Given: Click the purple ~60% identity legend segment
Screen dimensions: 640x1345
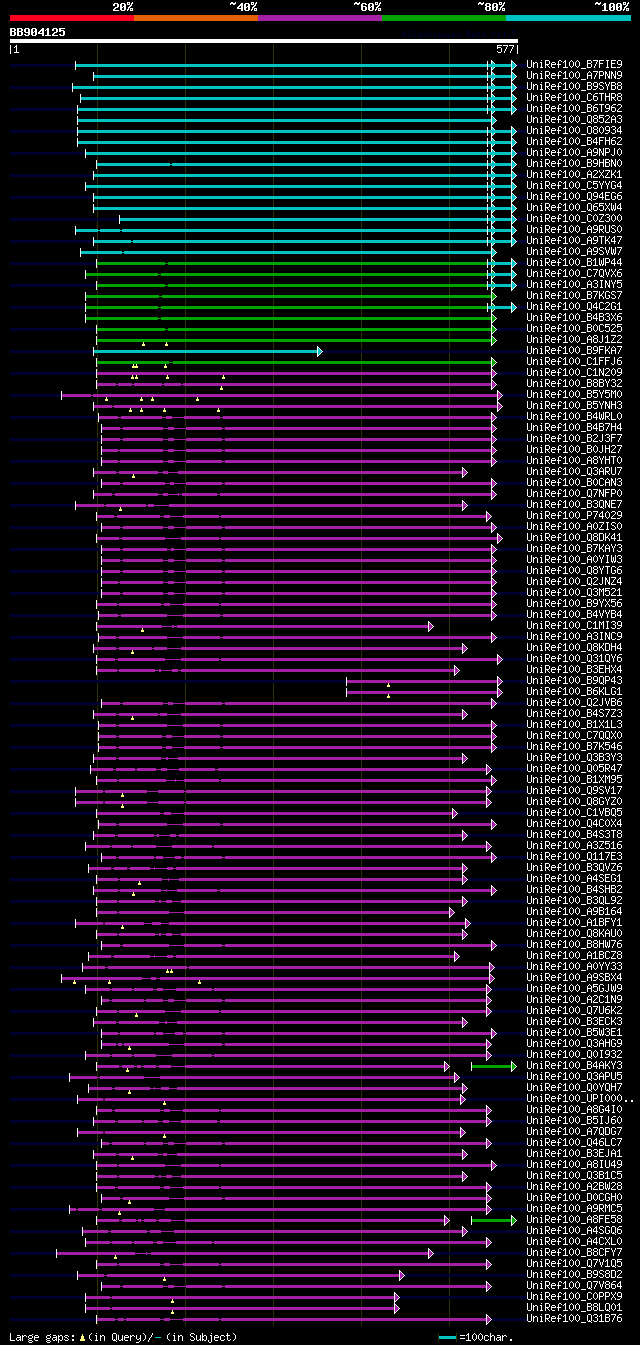Looking at the screenshot, I should coord(319,18).
